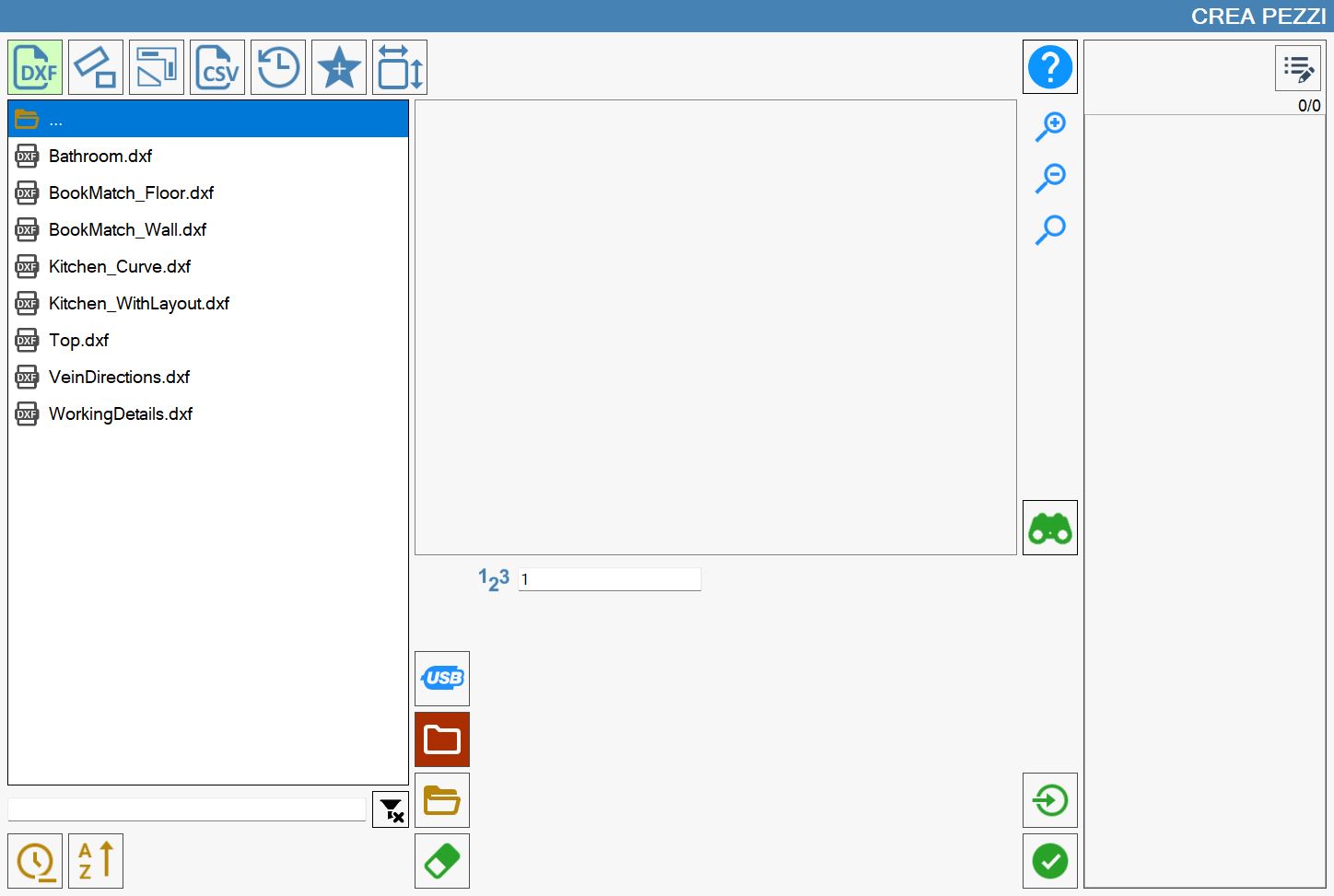Click the zoom in magnifier
Viewport: 1334px width, 896px height.
[x=1050, y=126]
